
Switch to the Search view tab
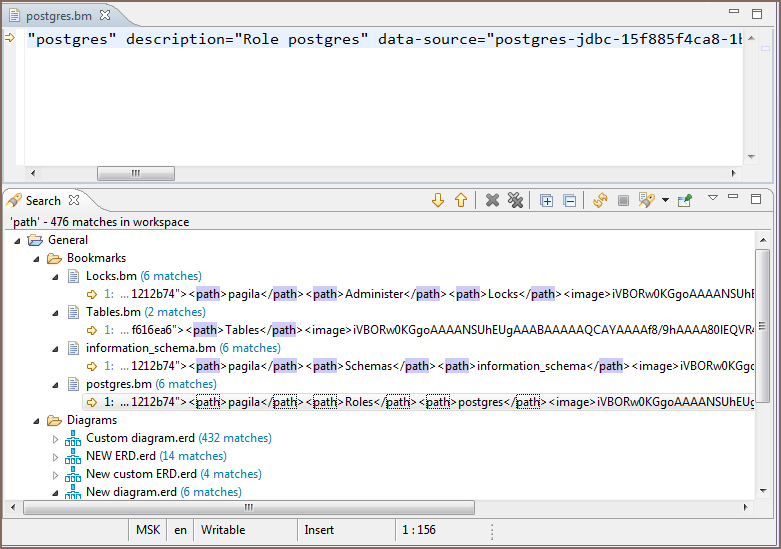(x=43, y=201)
